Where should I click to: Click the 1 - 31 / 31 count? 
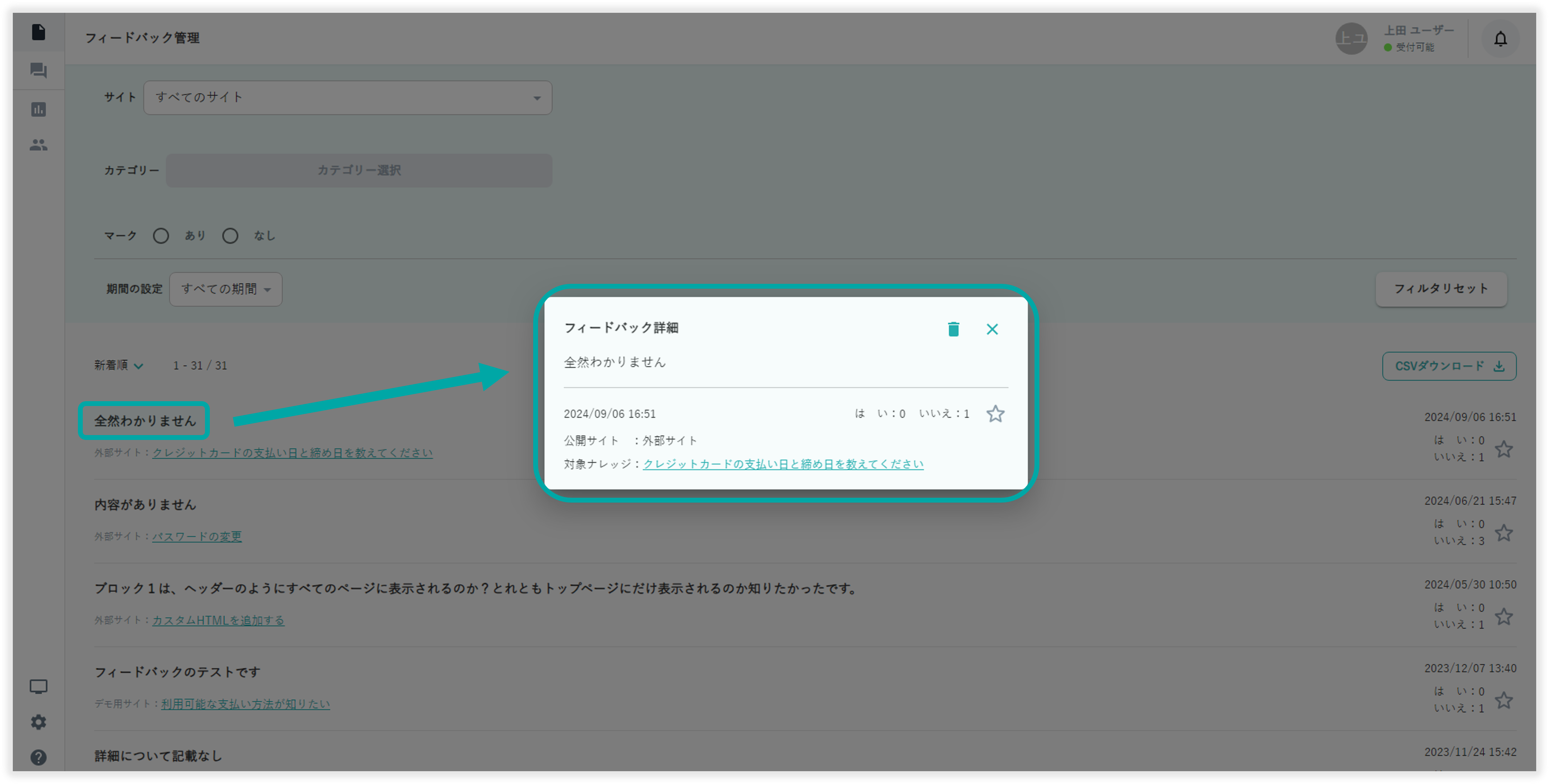click(200, 366)
